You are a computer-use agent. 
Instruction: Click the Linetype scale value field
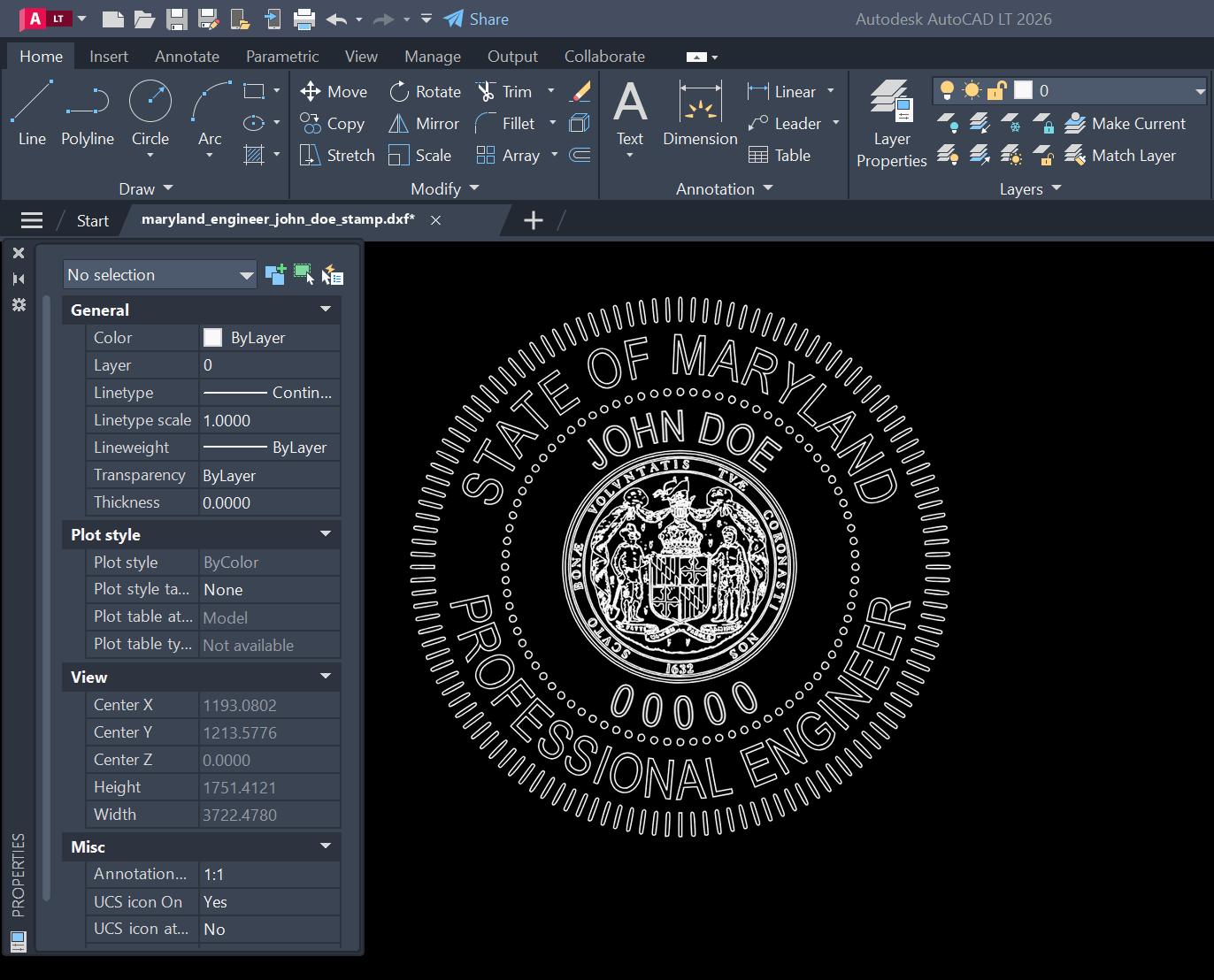coord(269,420)
